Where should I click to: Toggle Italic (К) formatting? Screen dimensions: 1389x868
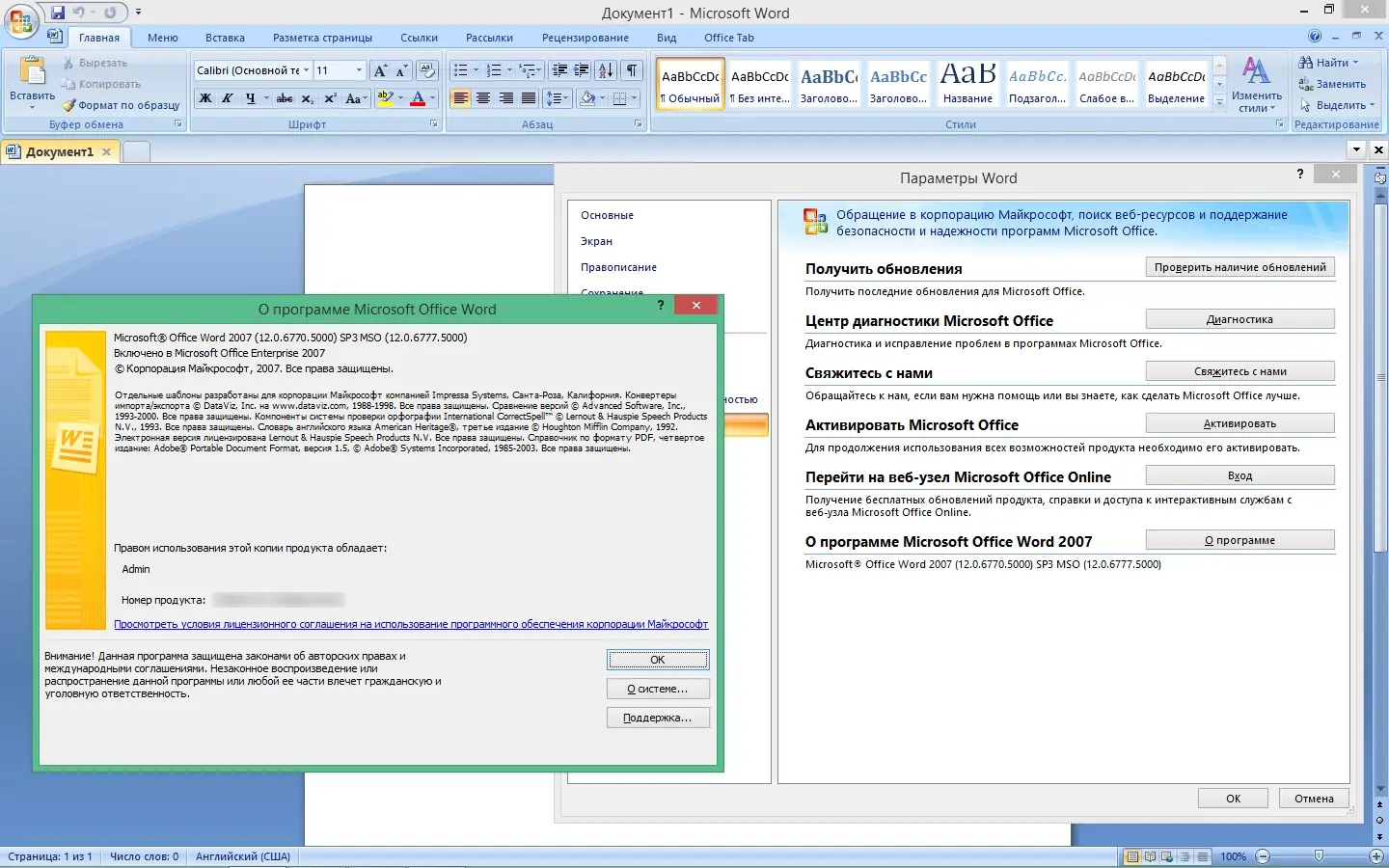[228, 98]
